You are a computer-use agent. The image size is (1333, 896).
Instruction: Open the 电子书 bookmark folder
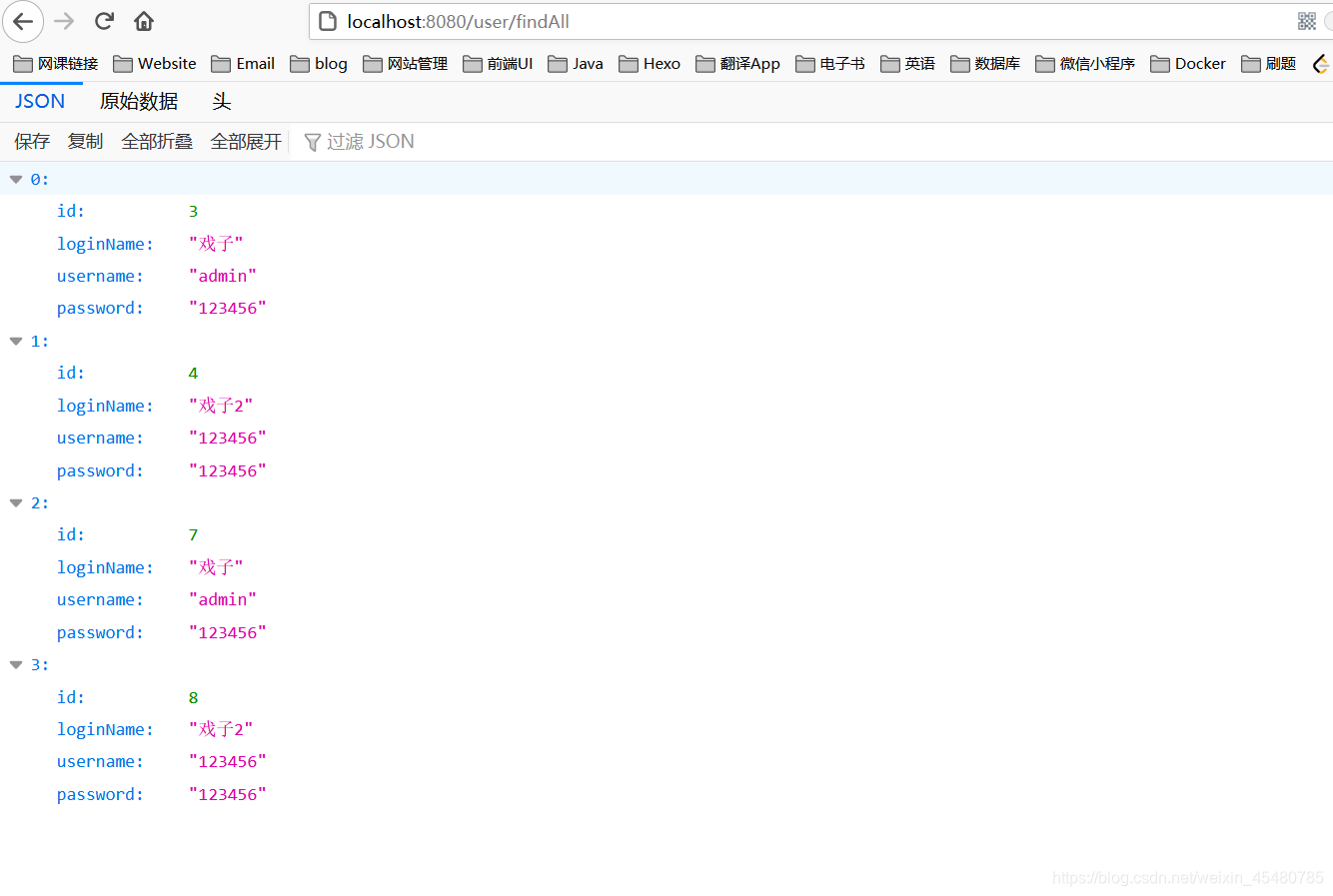[830, 63]
